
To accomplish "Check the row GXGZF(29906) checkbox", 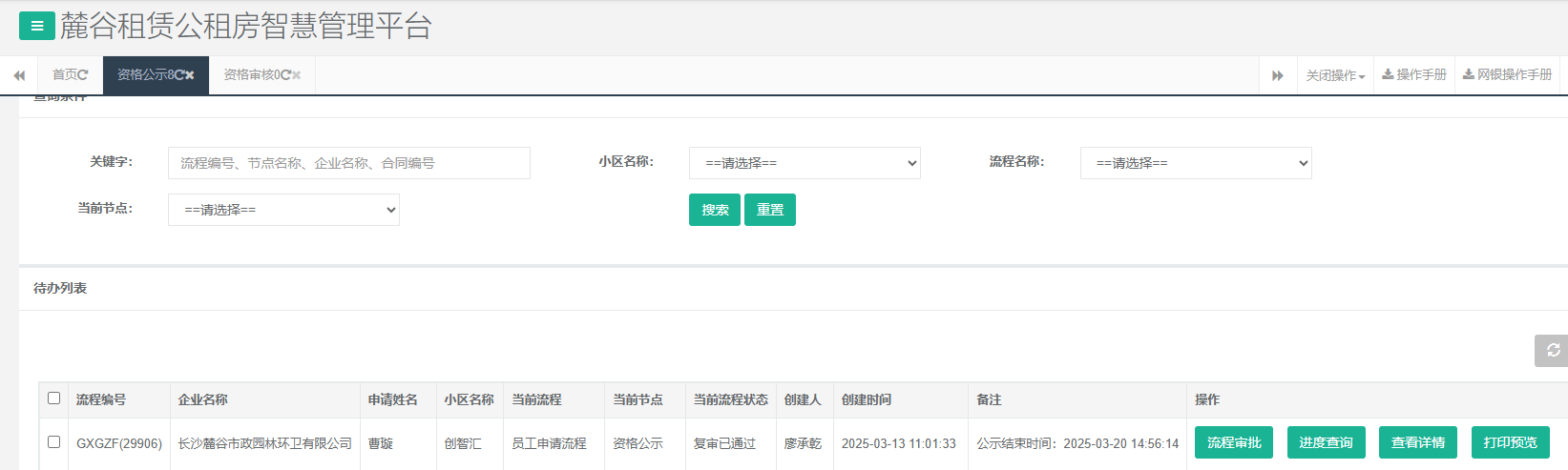I will point(53,442).
